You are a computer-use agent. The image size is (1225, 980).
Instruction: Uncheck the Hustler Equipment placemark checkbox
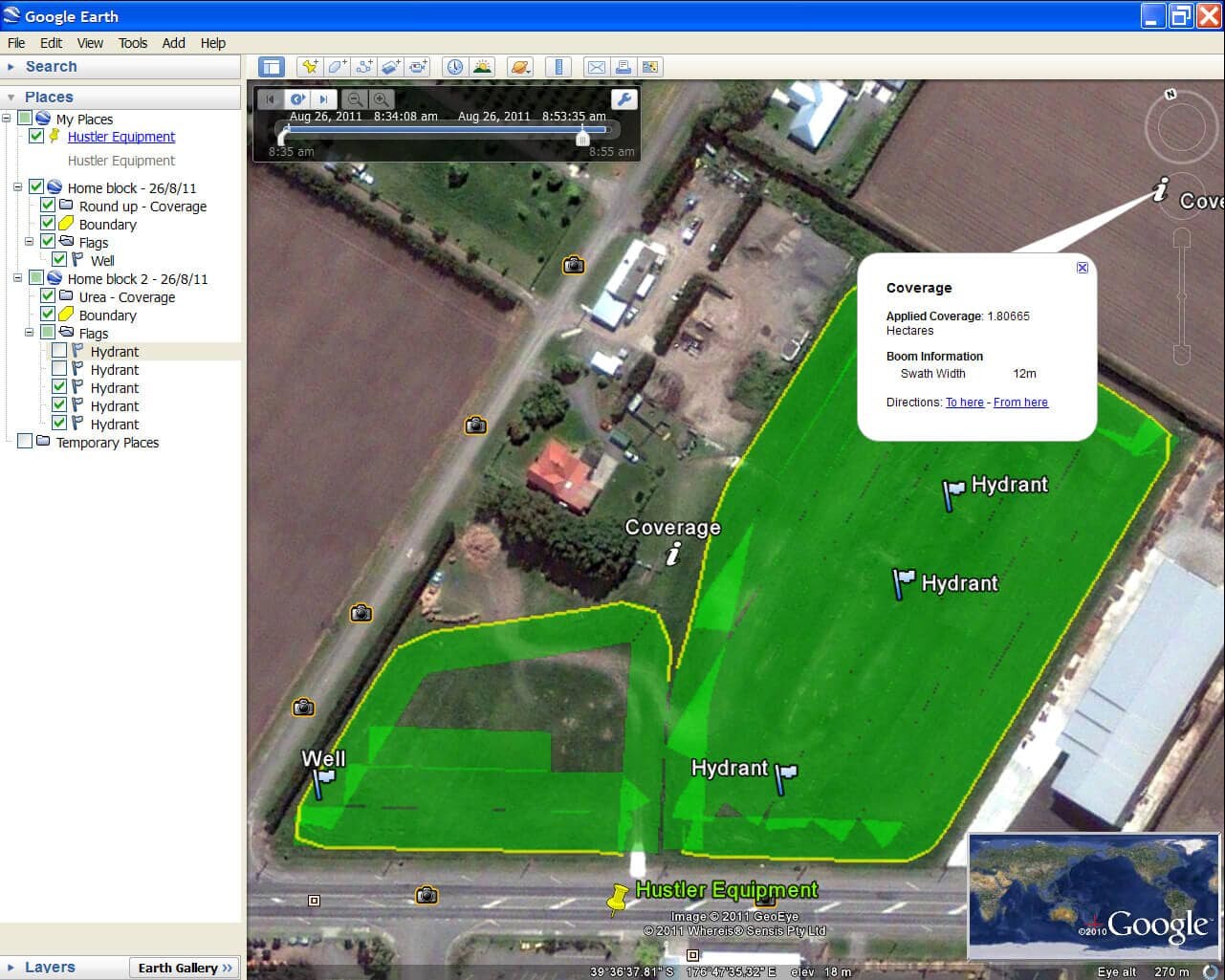click(x=36, y=137)
